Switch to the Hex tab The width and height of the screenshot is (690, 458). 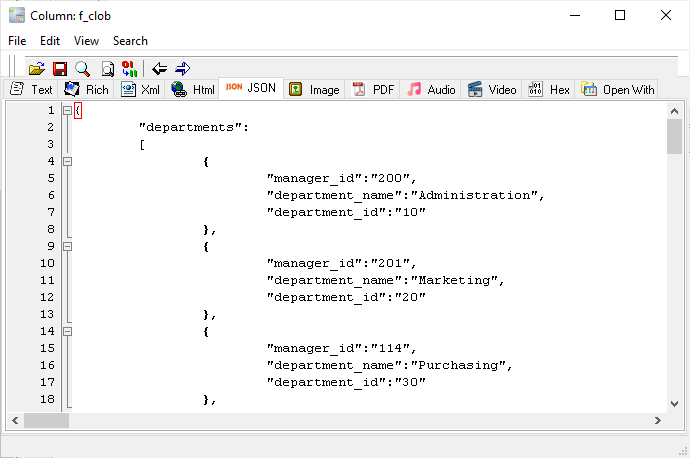click(x=549, y=89)
